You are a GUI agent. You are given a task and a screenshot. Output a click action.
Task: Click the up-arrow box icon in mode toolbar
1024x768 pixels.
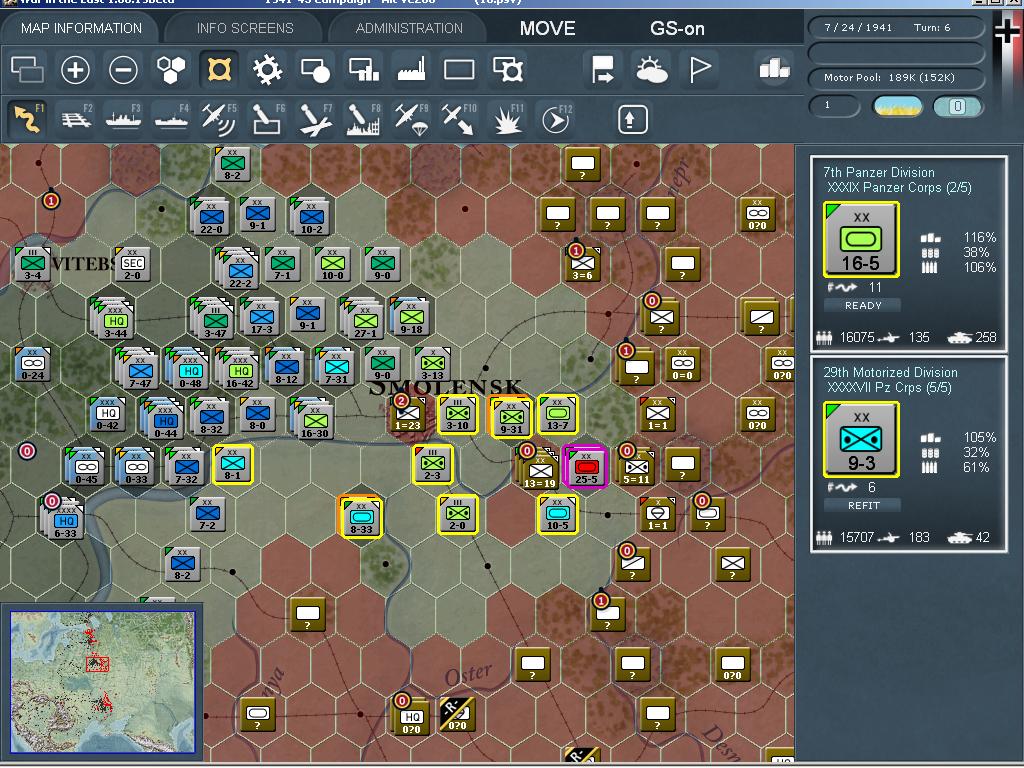click(632, 120)
